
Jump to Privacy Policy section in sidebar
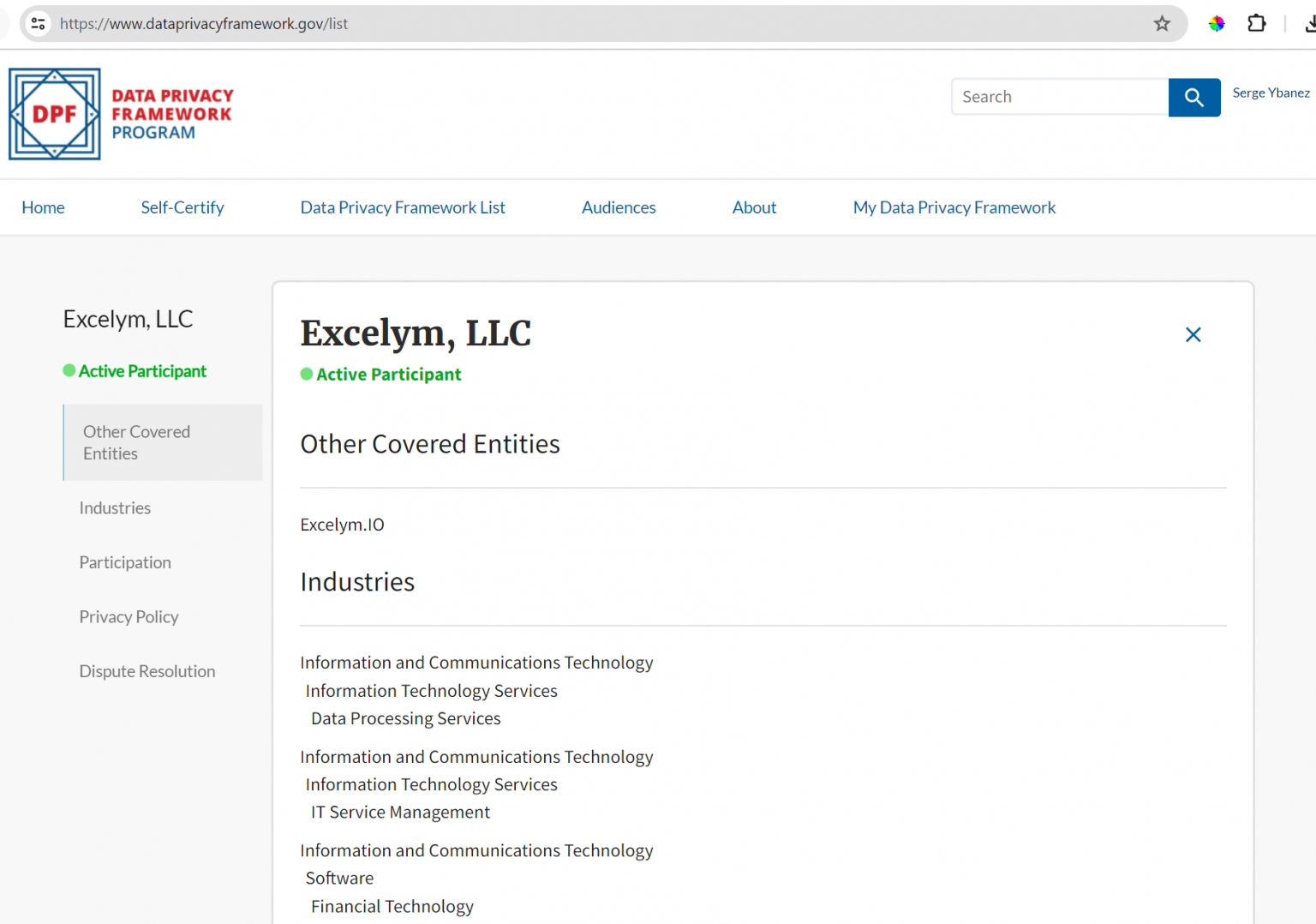click(x=129, y=617)
